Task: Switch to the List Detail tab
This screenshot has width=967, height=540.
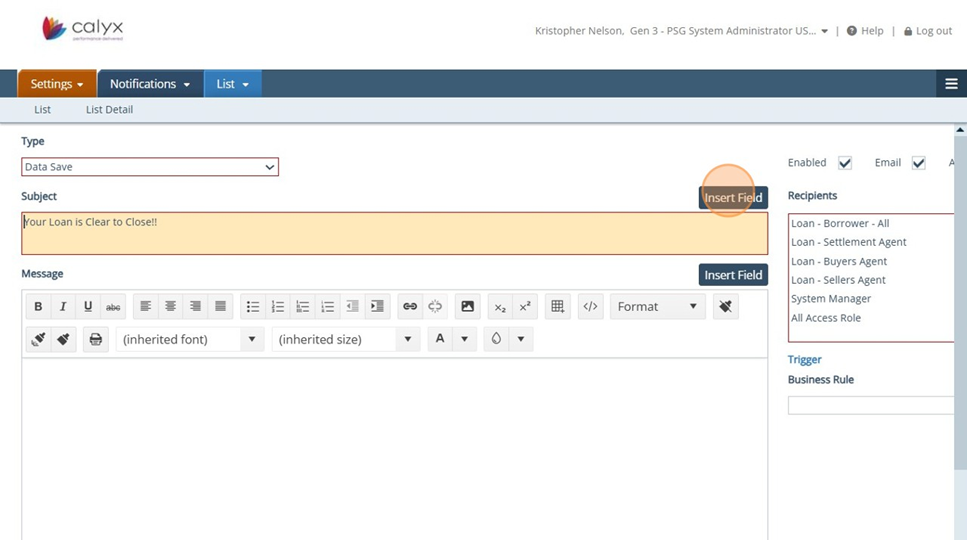Action: point(109,110)
